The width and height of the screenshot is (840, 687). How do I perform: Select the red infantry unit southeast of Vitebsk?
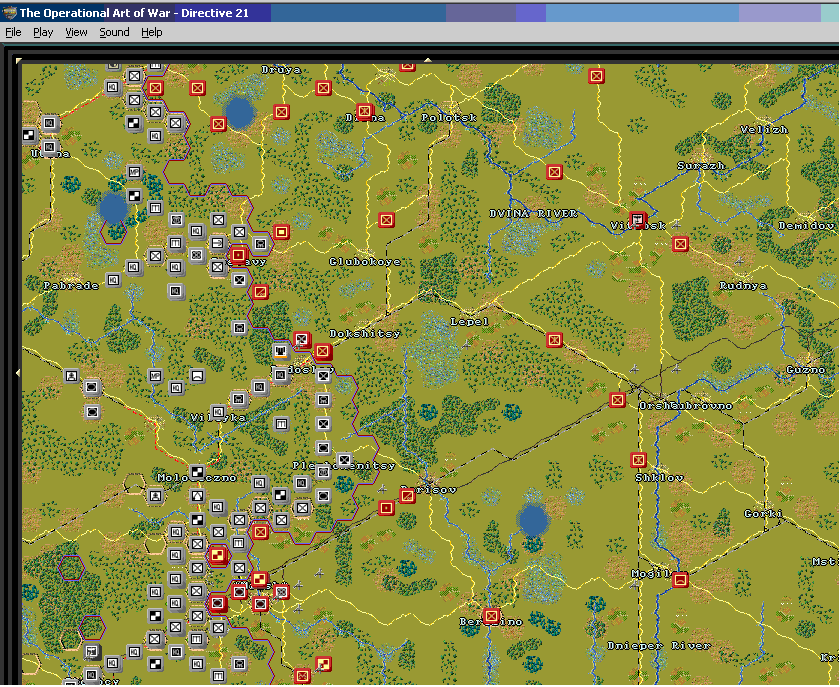point(680,244)
